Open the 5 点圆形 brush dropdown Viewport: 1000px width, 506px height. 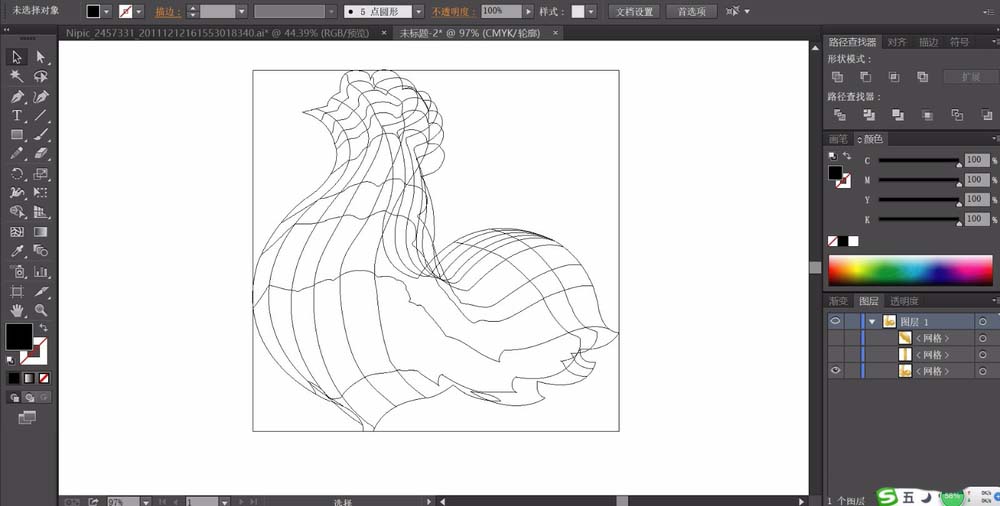tap(418, 11)
